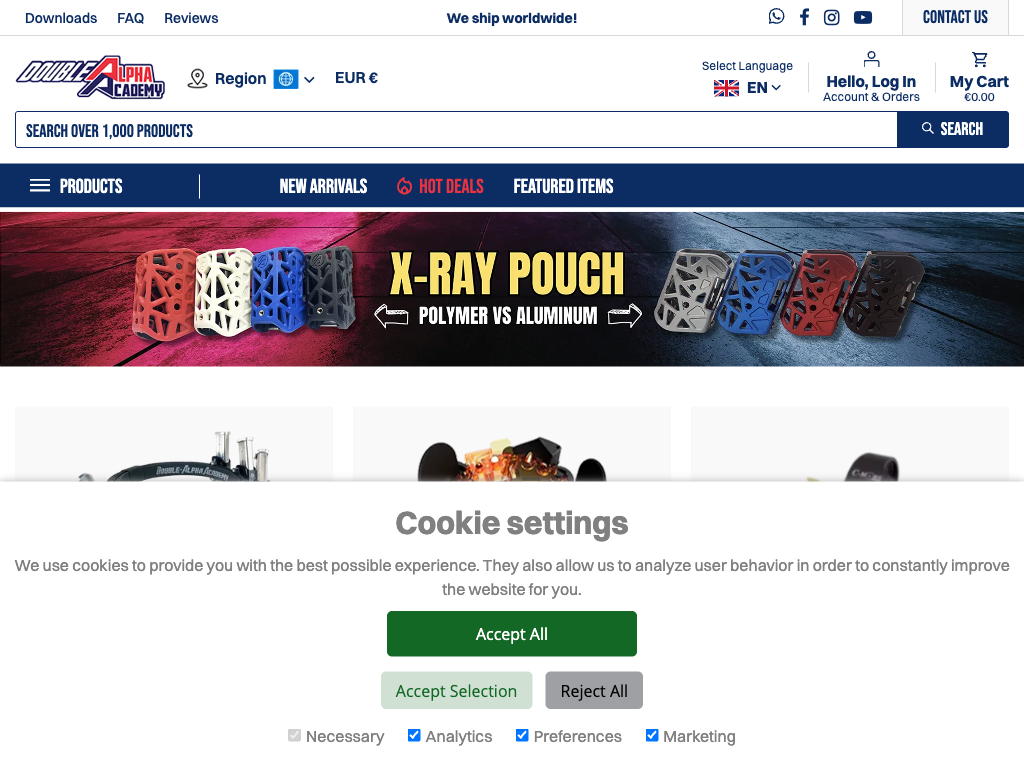Open the YouTube channel icon
1024x768 pixels.
[x=863, y=18]
